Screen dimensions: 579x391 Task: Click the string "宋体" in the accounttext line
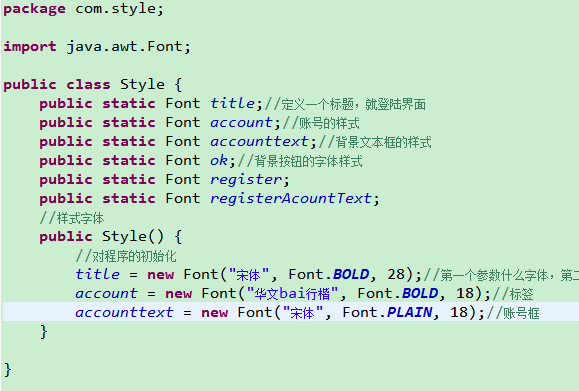303,313
